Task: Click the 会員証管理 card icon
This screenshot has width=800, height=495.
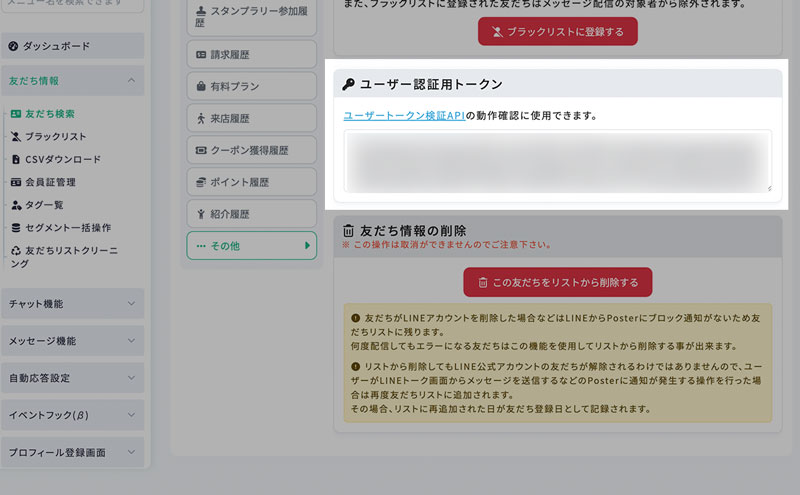Action: click(16, 182)
